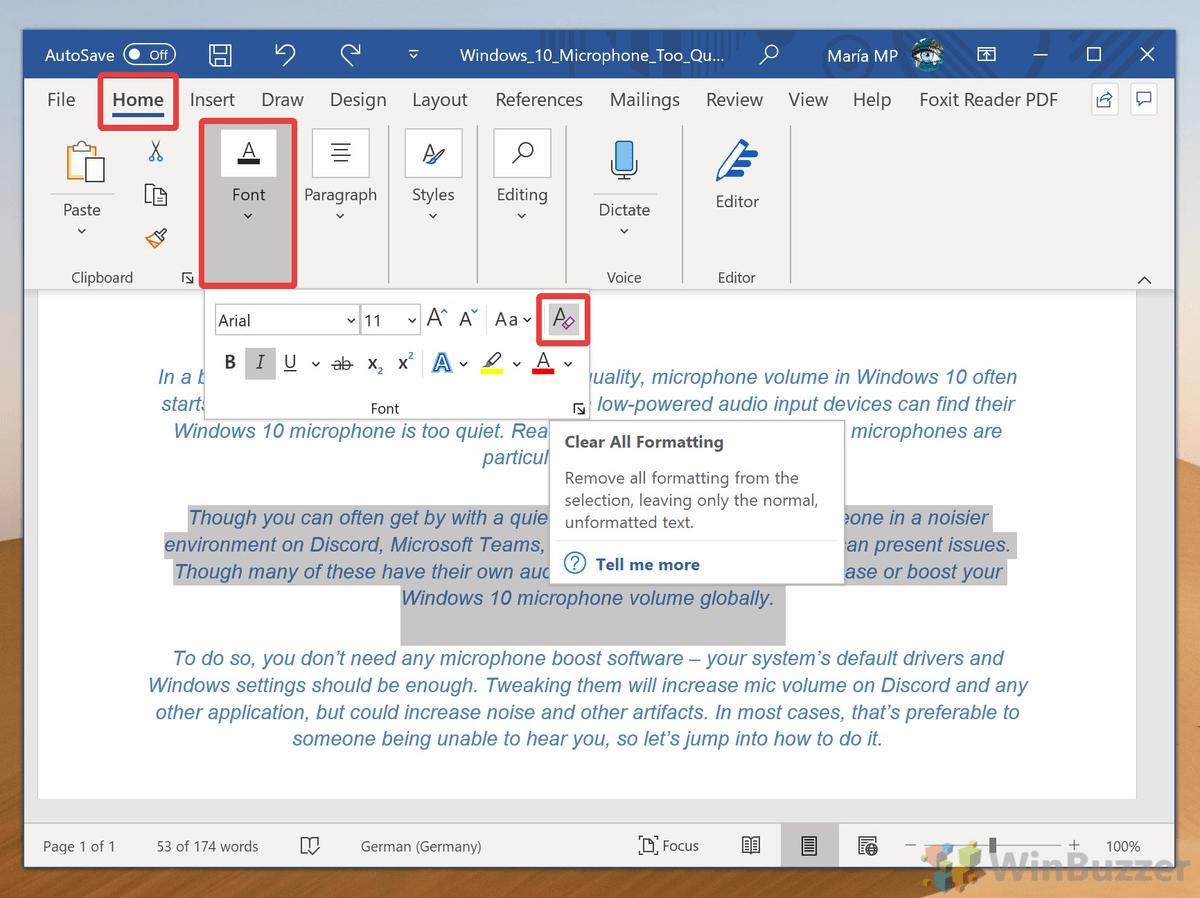Open the Insert ribbon tab
This screenshot has width=1200, height=898.
coord(212,100)
